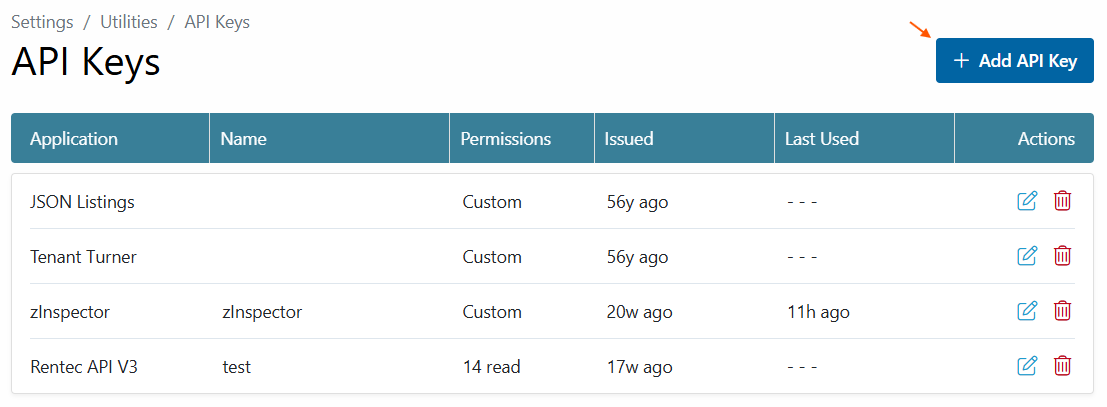Sort by the Application column header
This screenshot has height=407, width=1107.
[x=74, y=138]
